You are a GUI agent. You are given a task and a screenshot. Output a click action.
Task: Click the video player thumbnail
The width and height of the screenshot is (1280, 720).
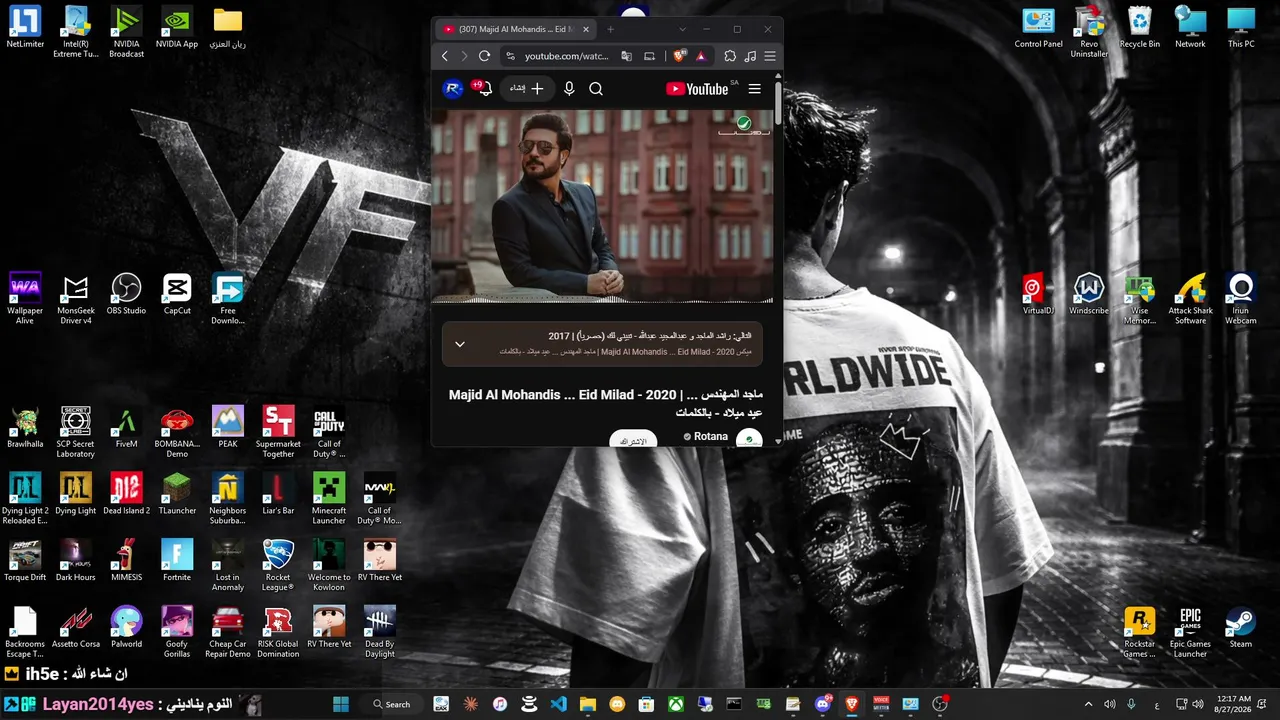(602, 205)
